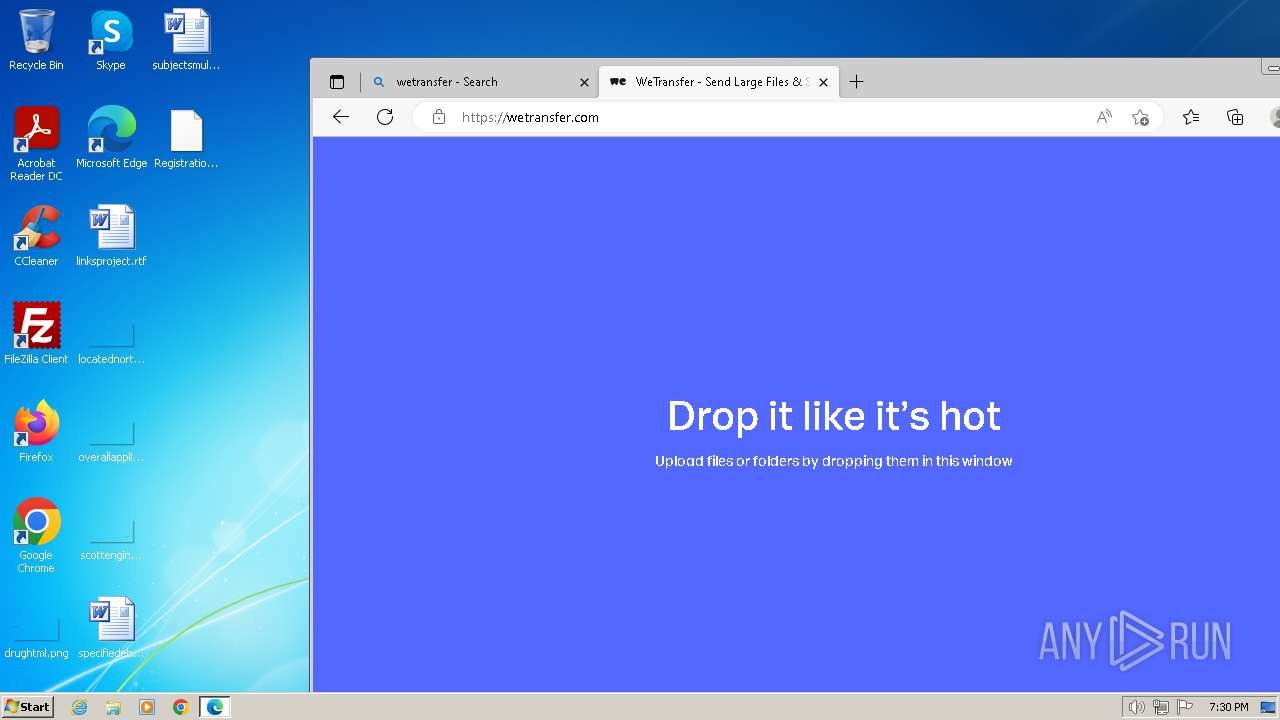This screenshot has width=1280, height=720.
Task: Go back in Edge browser
Action: point(341,117)
